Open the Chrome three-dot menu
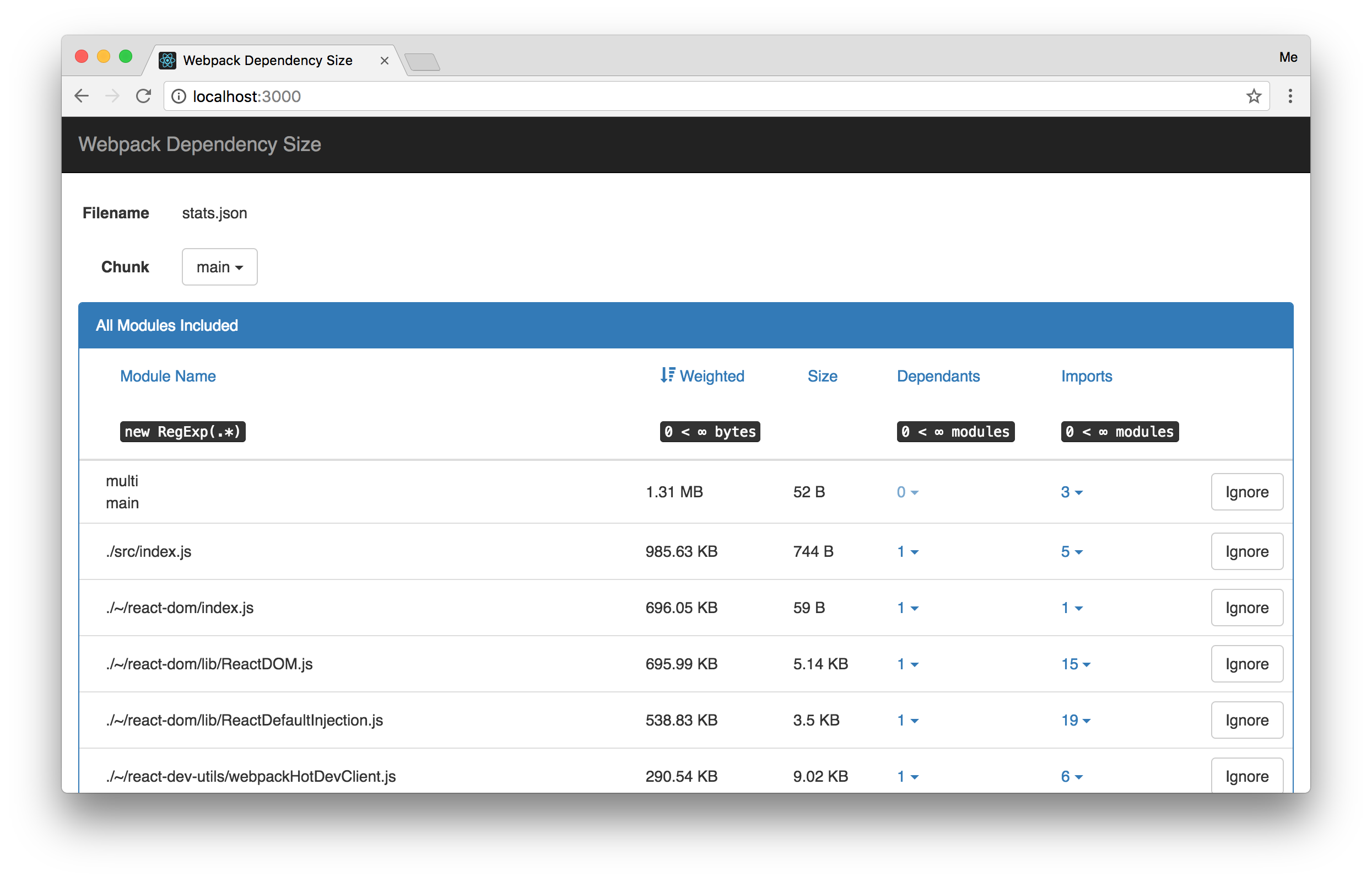 (x=1290, y=96)
